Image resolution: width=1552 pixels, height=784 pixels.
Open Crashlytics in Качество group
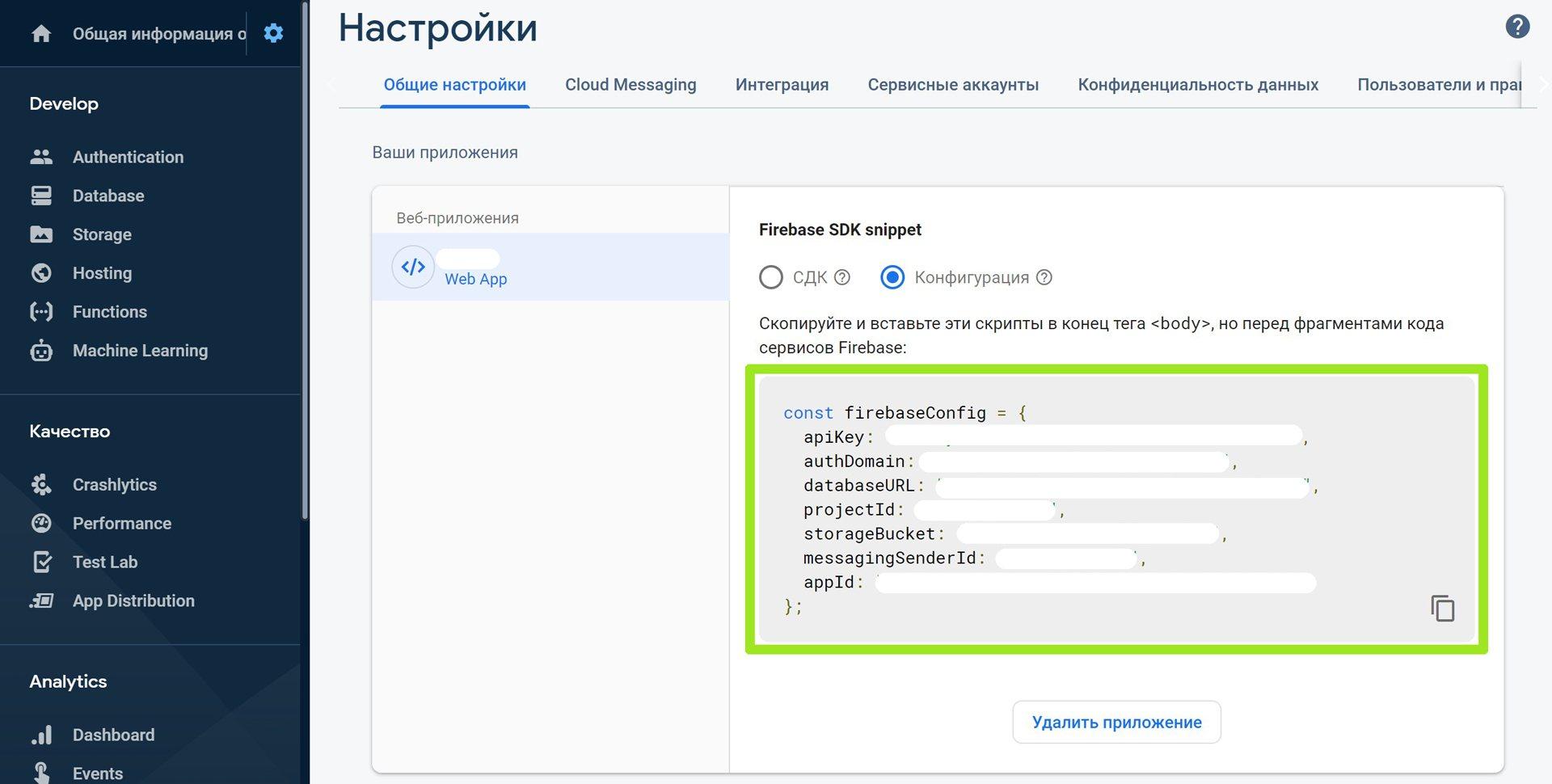click(115, 485)
